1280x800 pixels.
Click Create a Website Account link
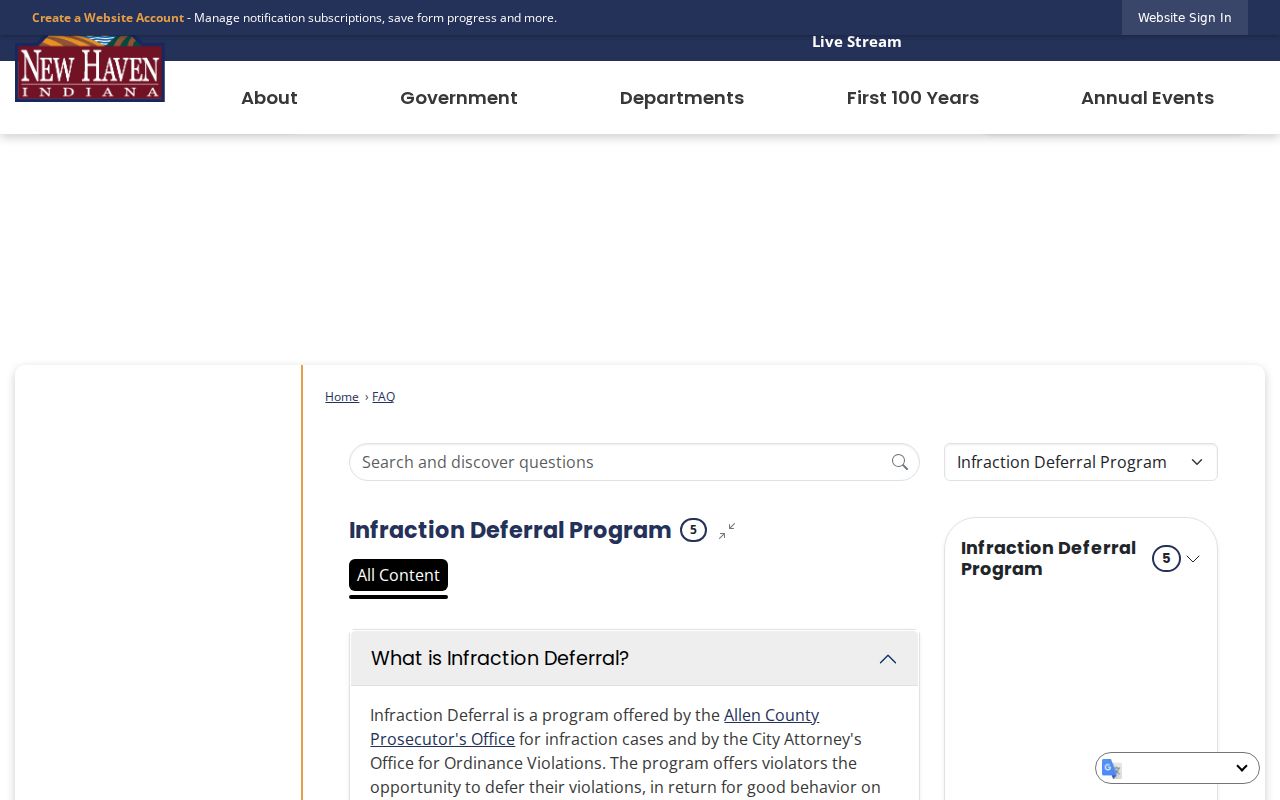[x=108, y=17]
